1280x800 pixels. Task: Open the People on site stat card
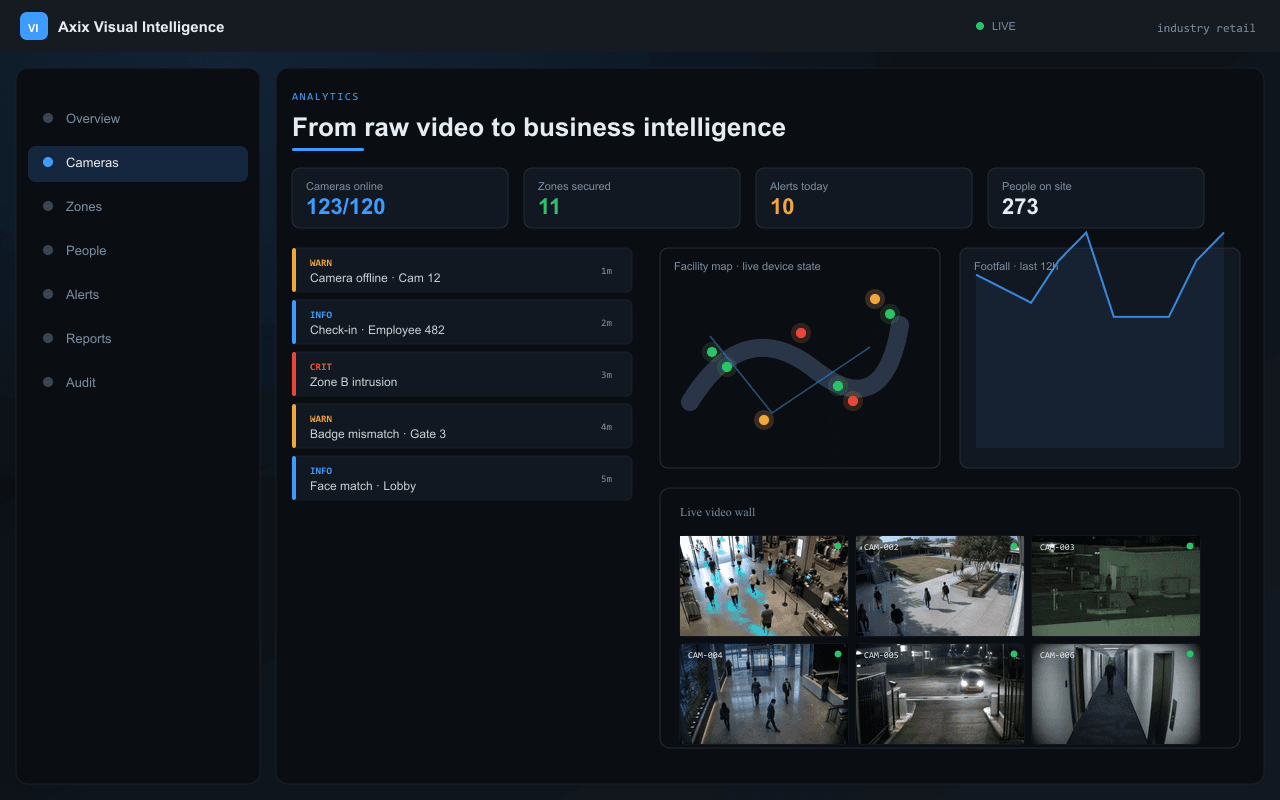pos(1096,198)
